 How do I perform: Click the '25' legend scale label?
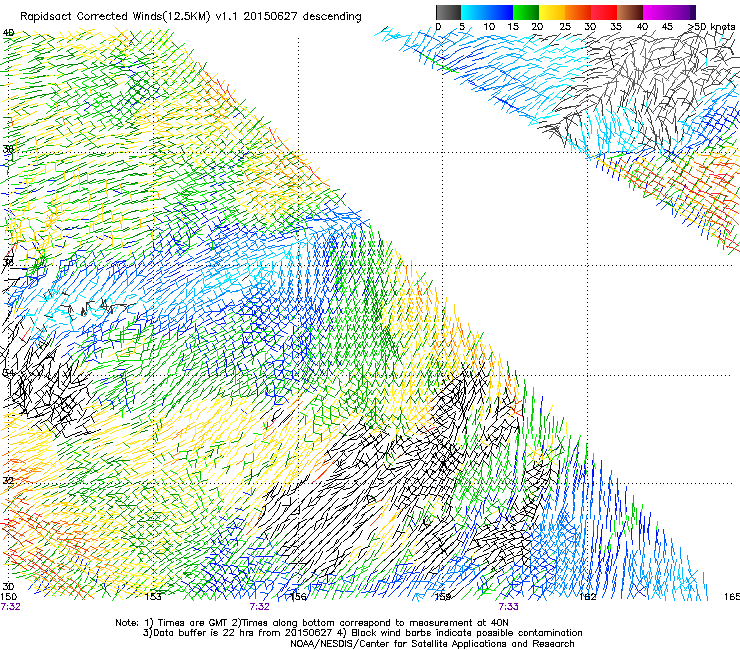pos(565,26)
